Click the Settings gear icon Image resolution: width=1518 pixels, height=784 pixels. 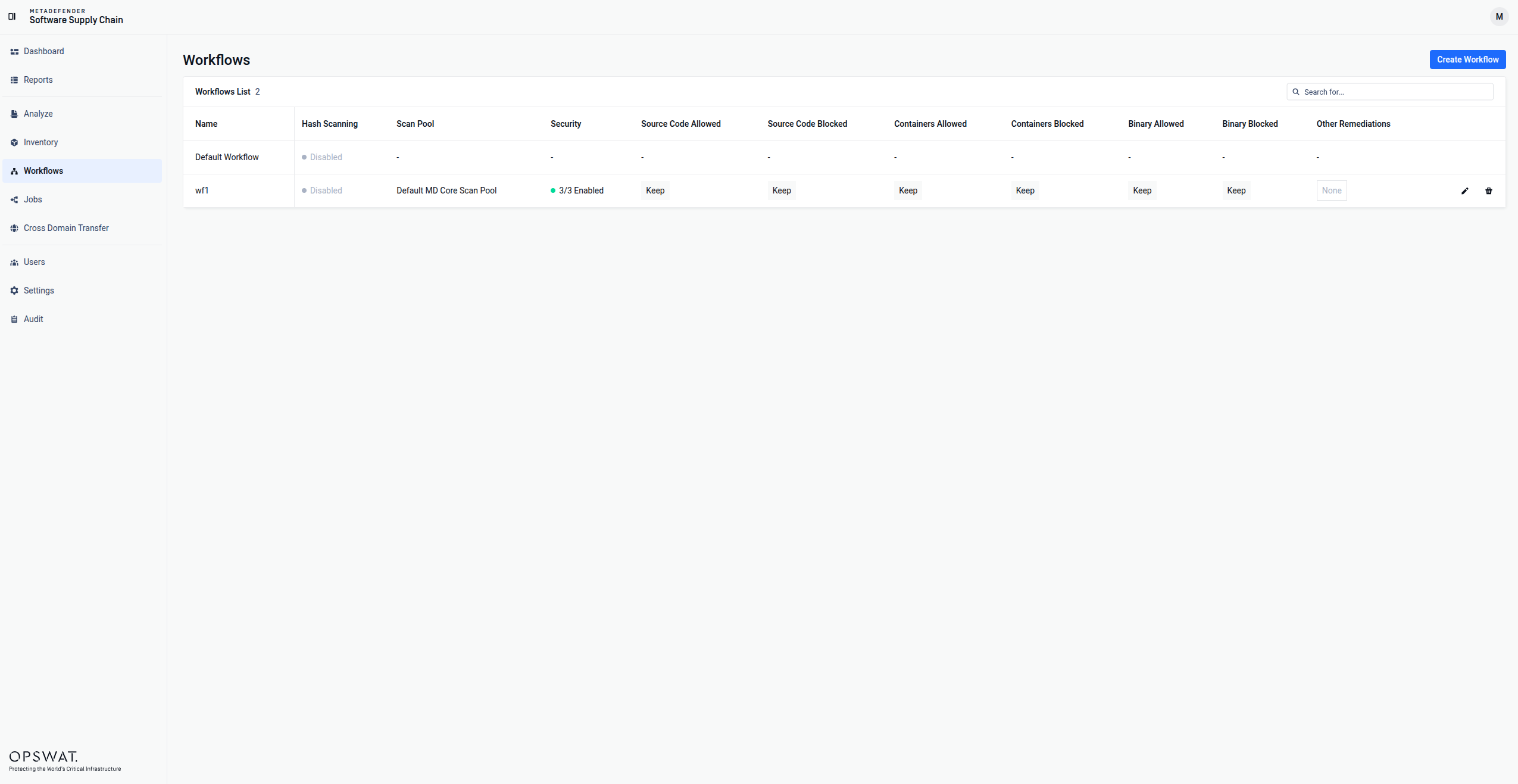coord(14,291)
